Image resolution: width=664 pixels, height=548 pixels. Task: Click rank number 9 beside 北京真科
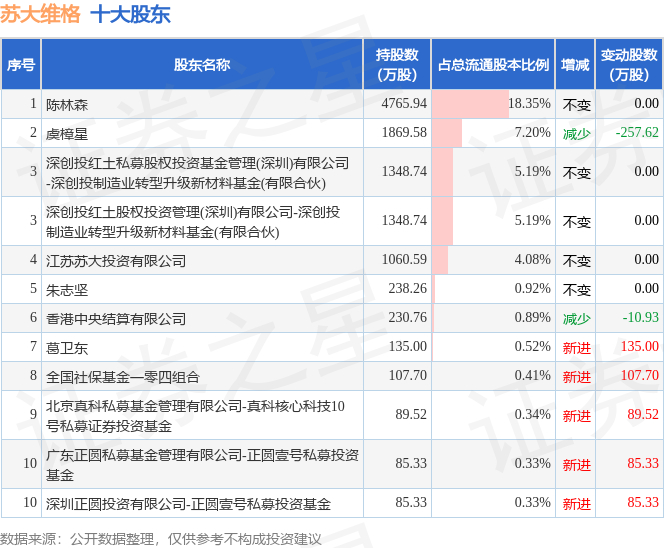point(33,415)
